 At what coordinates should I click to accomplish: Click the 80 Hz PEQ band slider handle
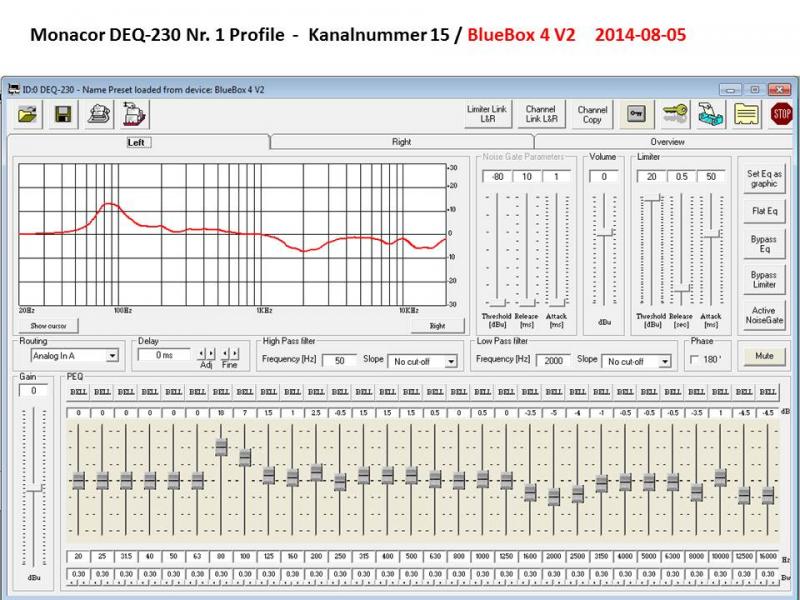[x=221, y=447]
